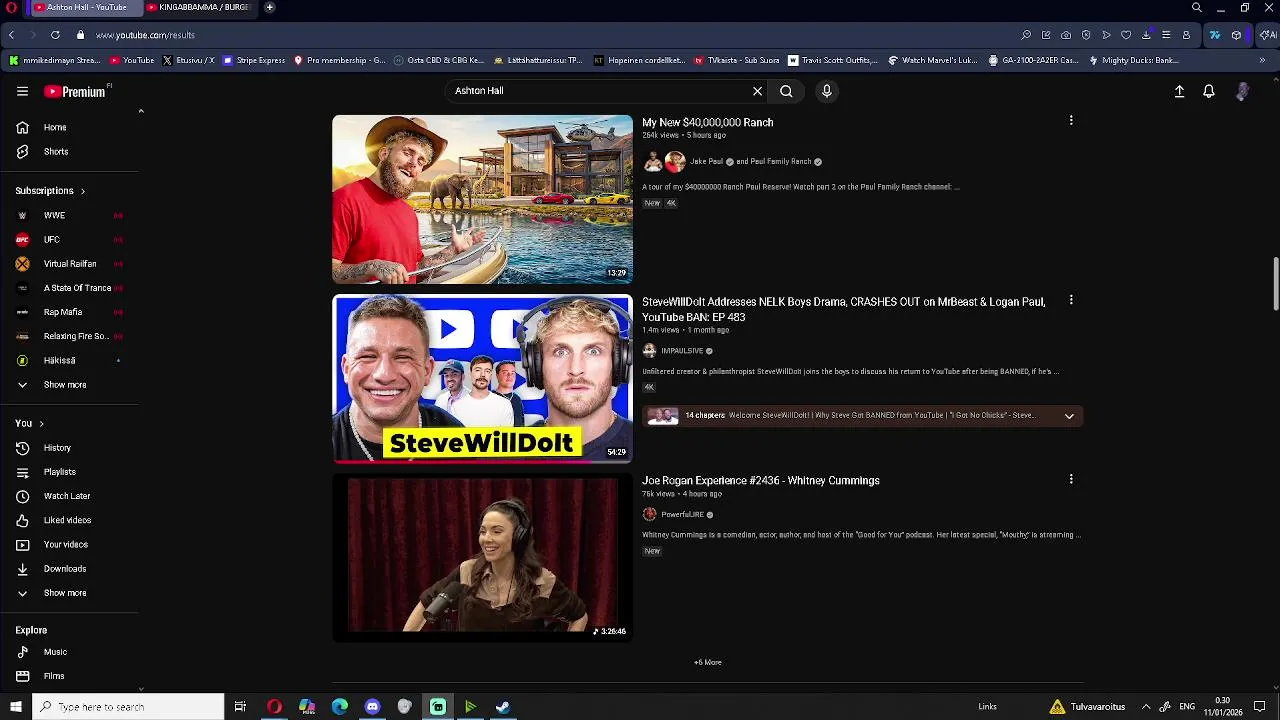Open Joe Rogan Experience #2436 title
1280x720 pixels.
(761, 481)
